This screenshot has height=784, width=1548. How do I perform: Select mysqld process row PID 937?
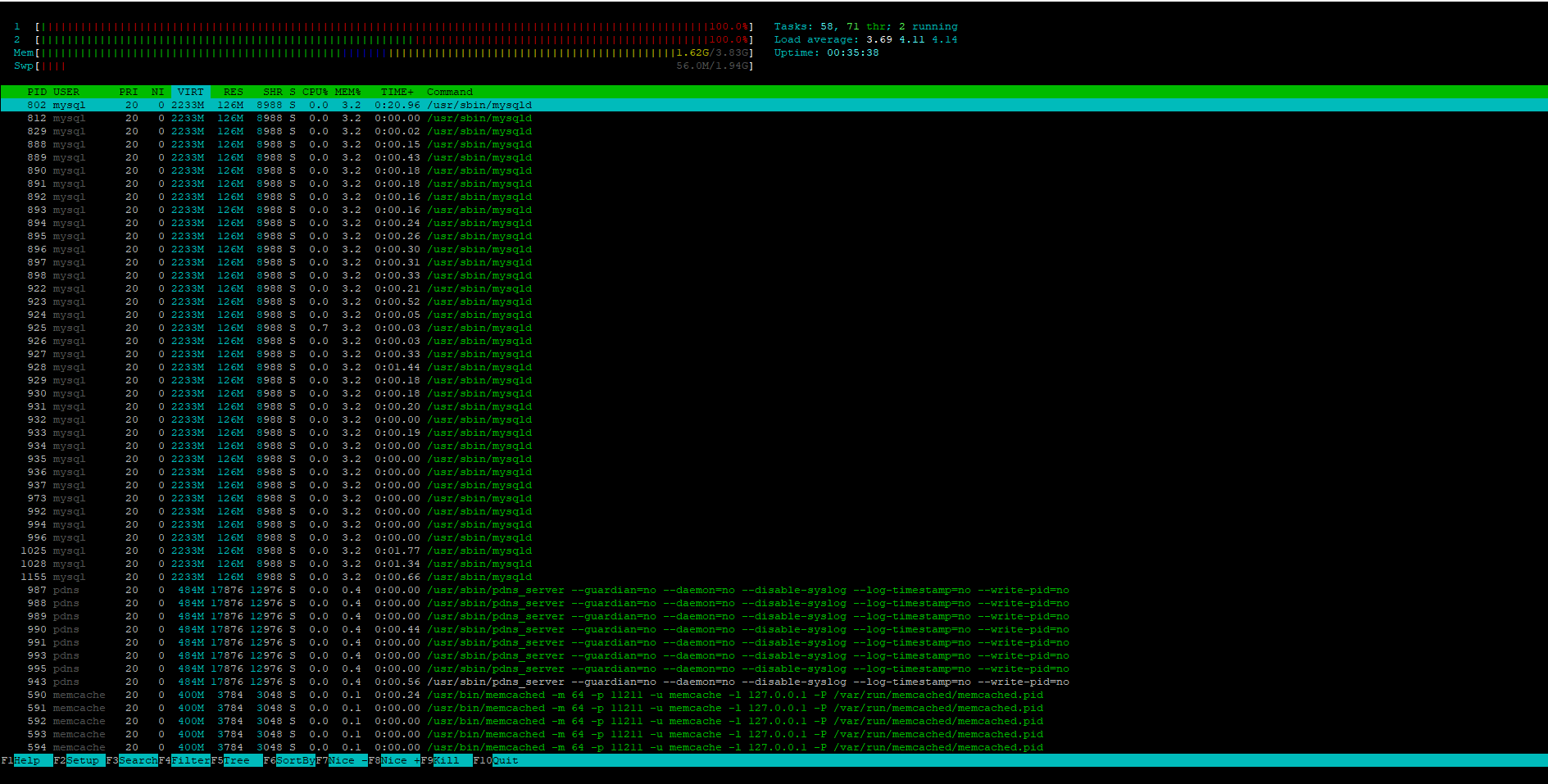coord(774,485)
